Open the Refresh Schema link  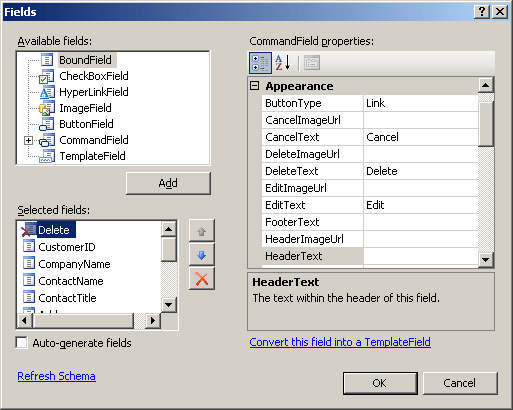click(56, 376)
